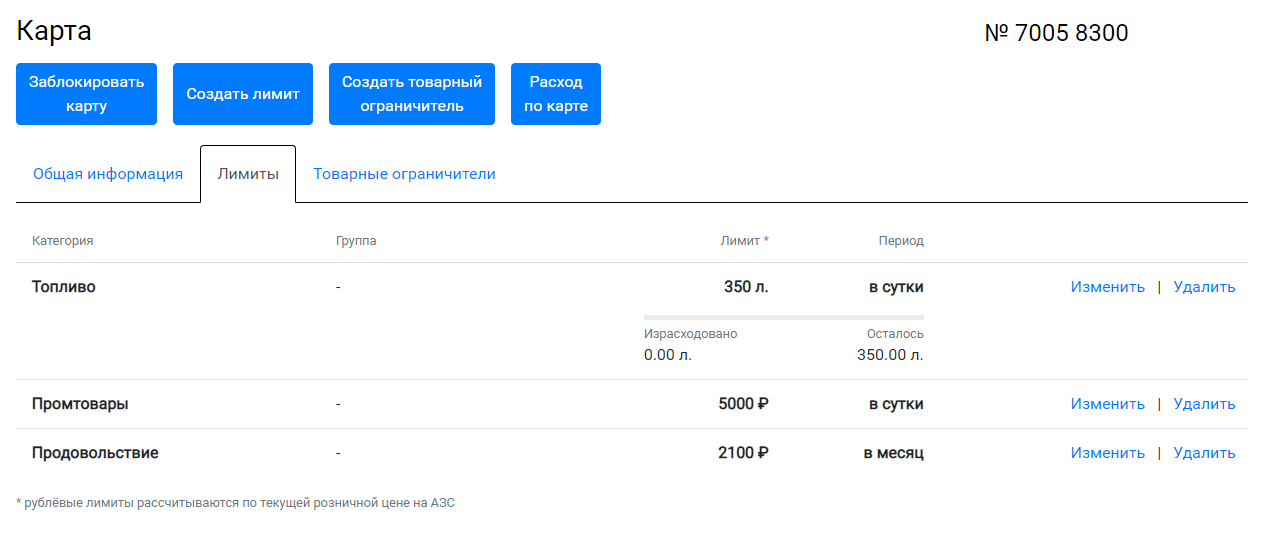Click the Промтовары category name

[80, 404]
